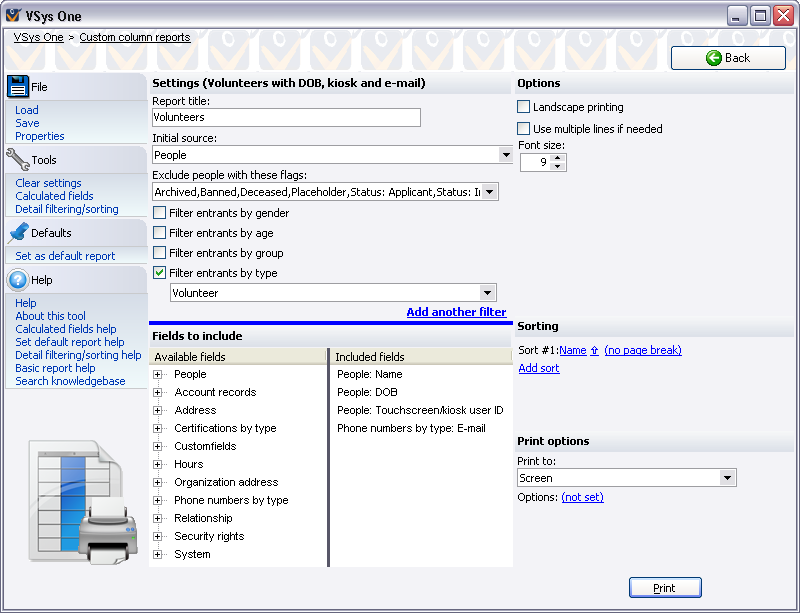Click Set as default report
This screenshot has height=613, width=800.
click(65, 256)
